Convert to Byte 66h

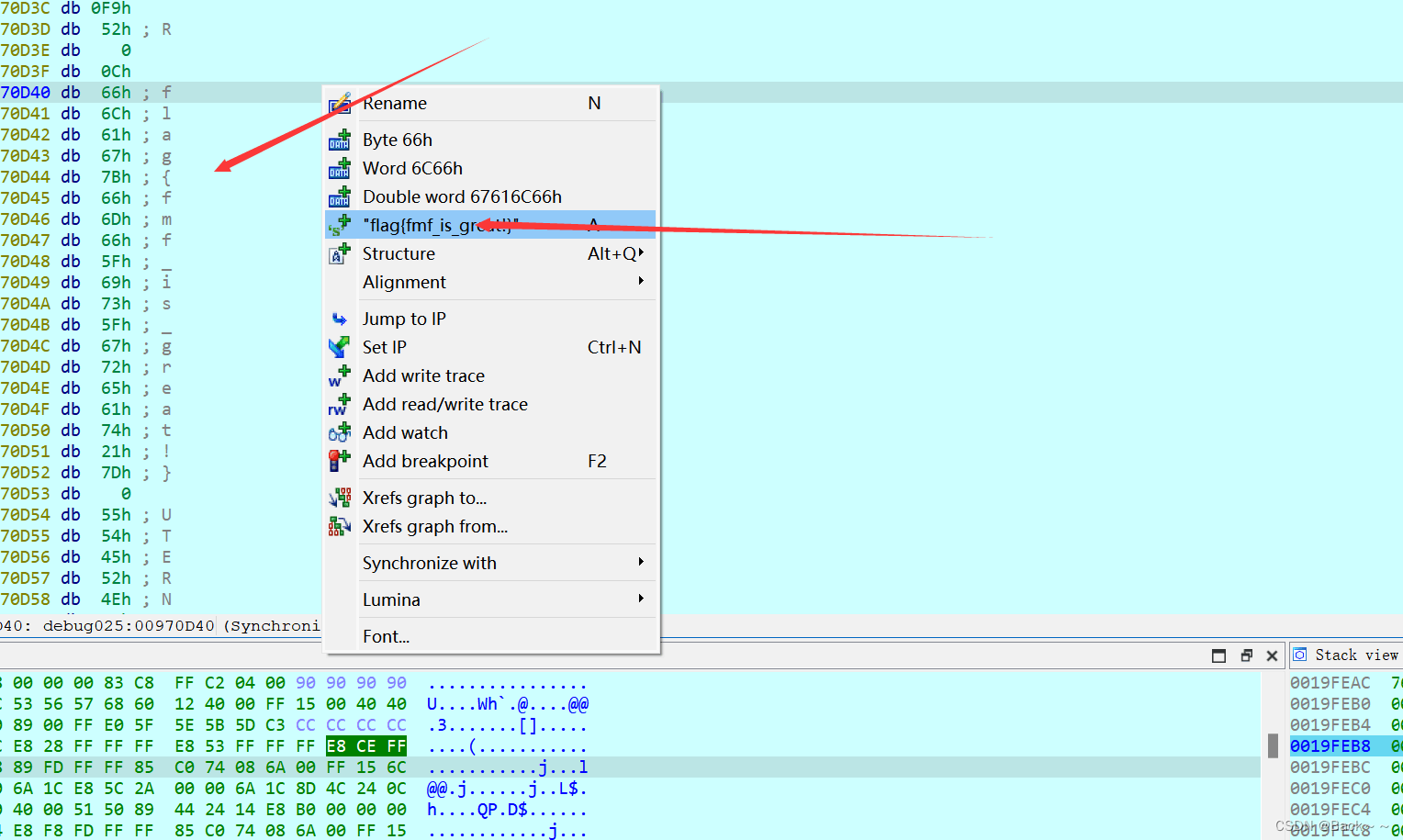click(491, 140)
